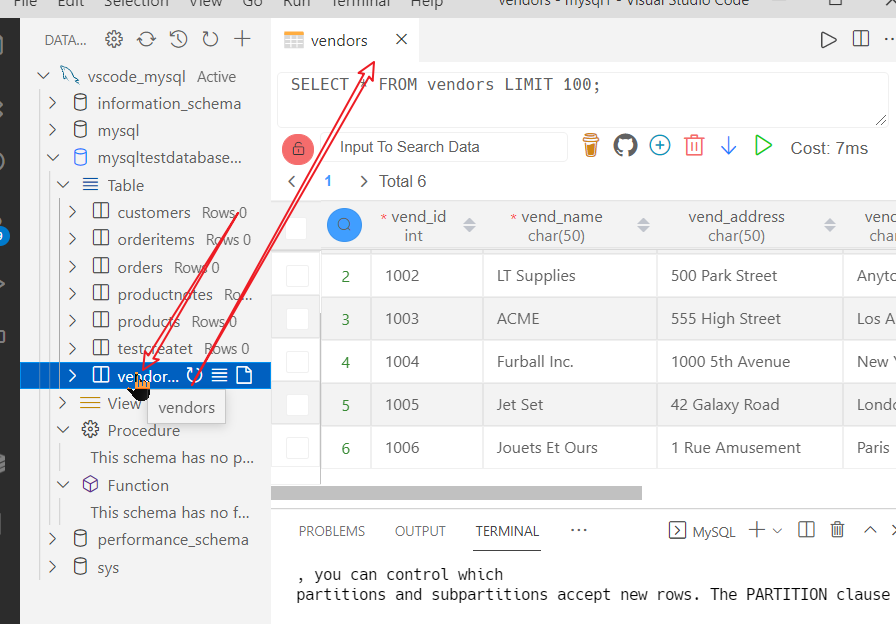Refresh all database connections
This screenshot has width=896, height=624.
click(x=145, y=39)
